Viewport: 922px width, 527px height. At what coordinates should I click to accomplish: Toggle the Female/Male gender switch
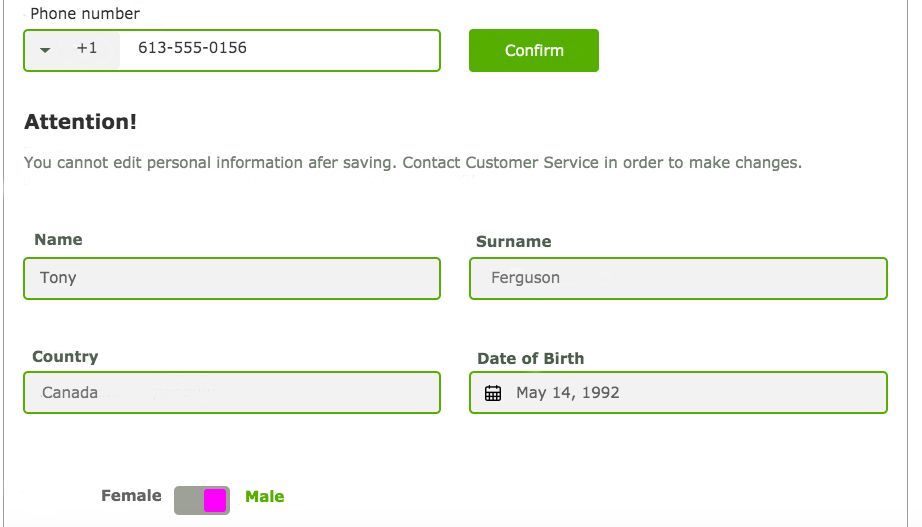[202, 500]
